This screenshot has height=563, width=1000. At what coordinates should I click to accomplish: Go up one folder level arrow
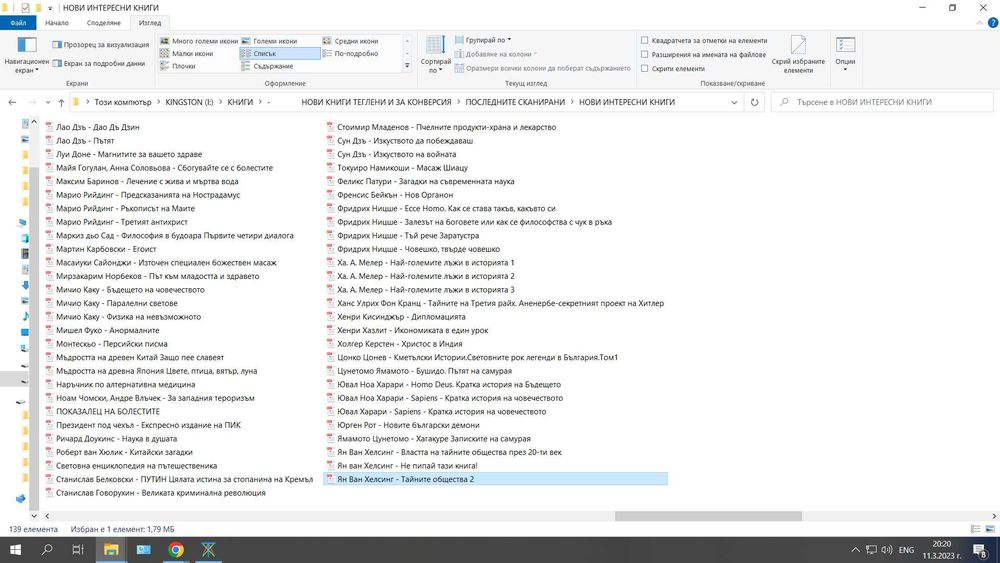[x=61, y=102]
